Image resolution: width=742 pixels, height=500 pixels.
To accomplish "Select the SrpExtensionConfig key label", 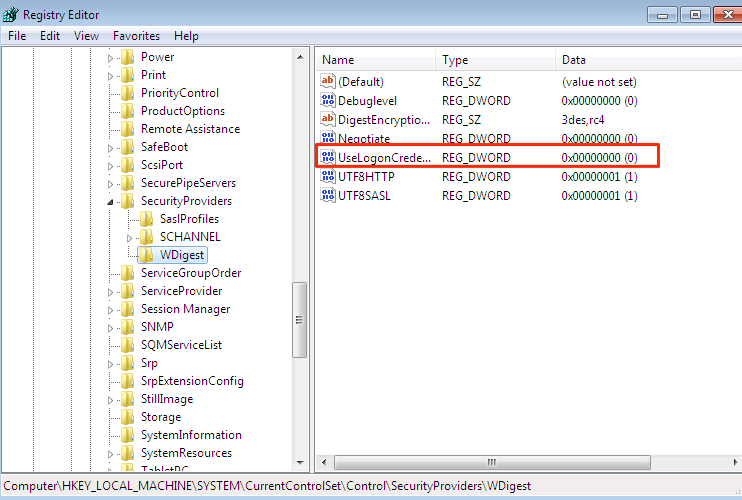I will click(x=192, y=381).
